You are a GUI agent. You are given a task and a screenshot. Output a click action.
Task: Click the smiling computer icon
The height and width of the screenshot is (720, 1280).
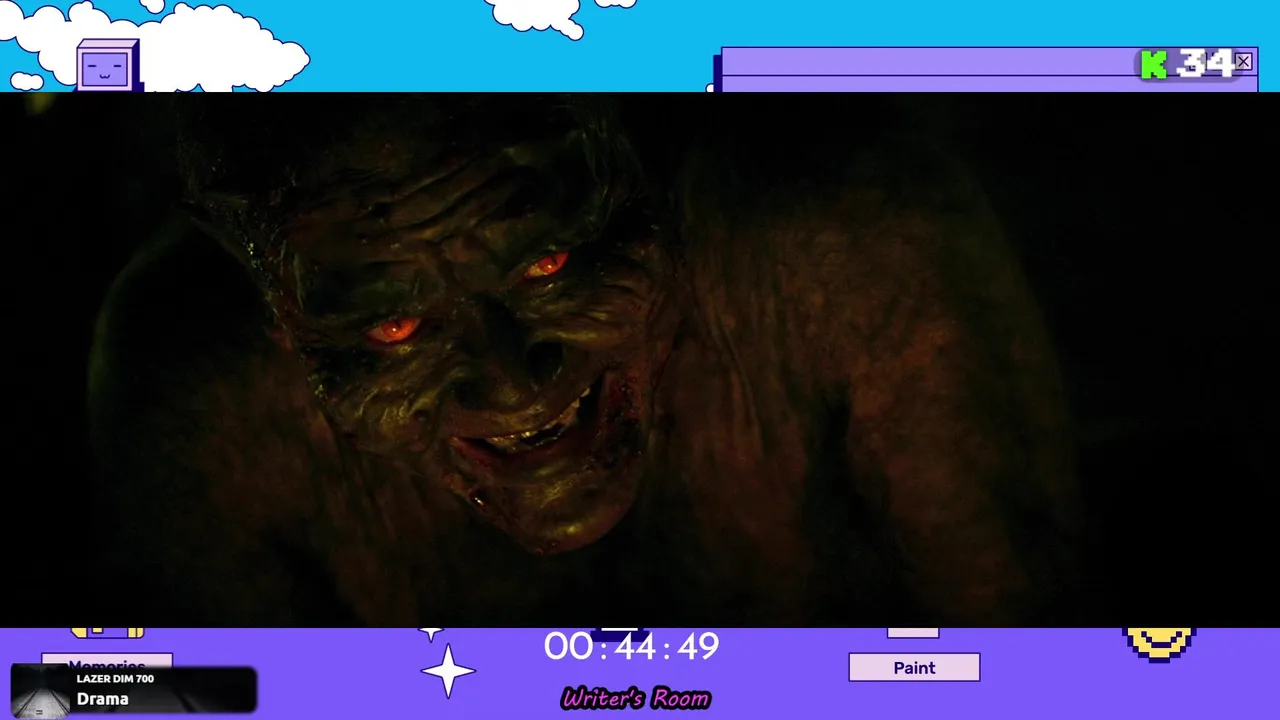pyautogui.click(x=107, y=66)
